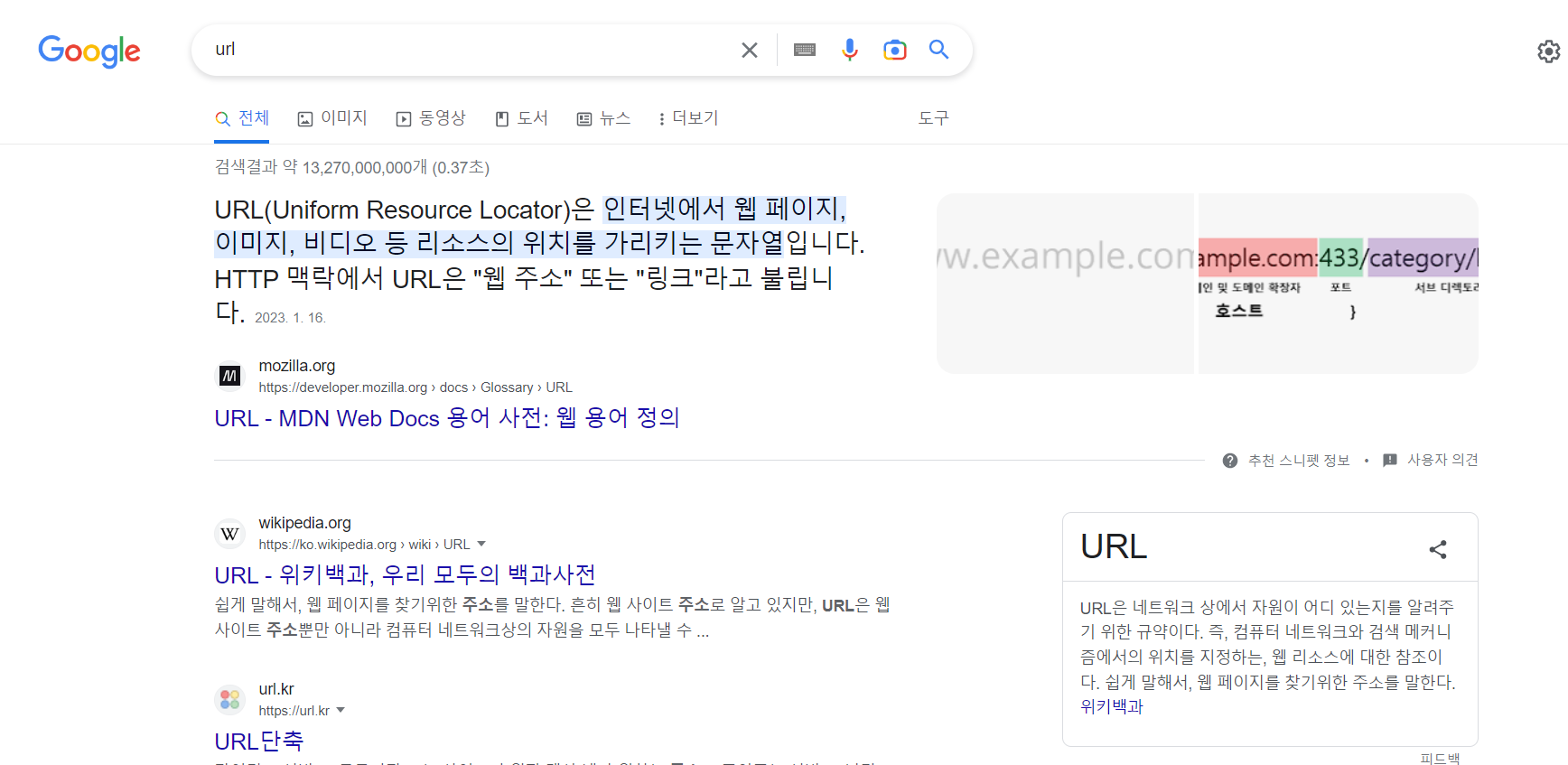This screenshot has height=765, width=1568.
Task: Start voice search with microphone icon
Action: click(x=850, y=50)
